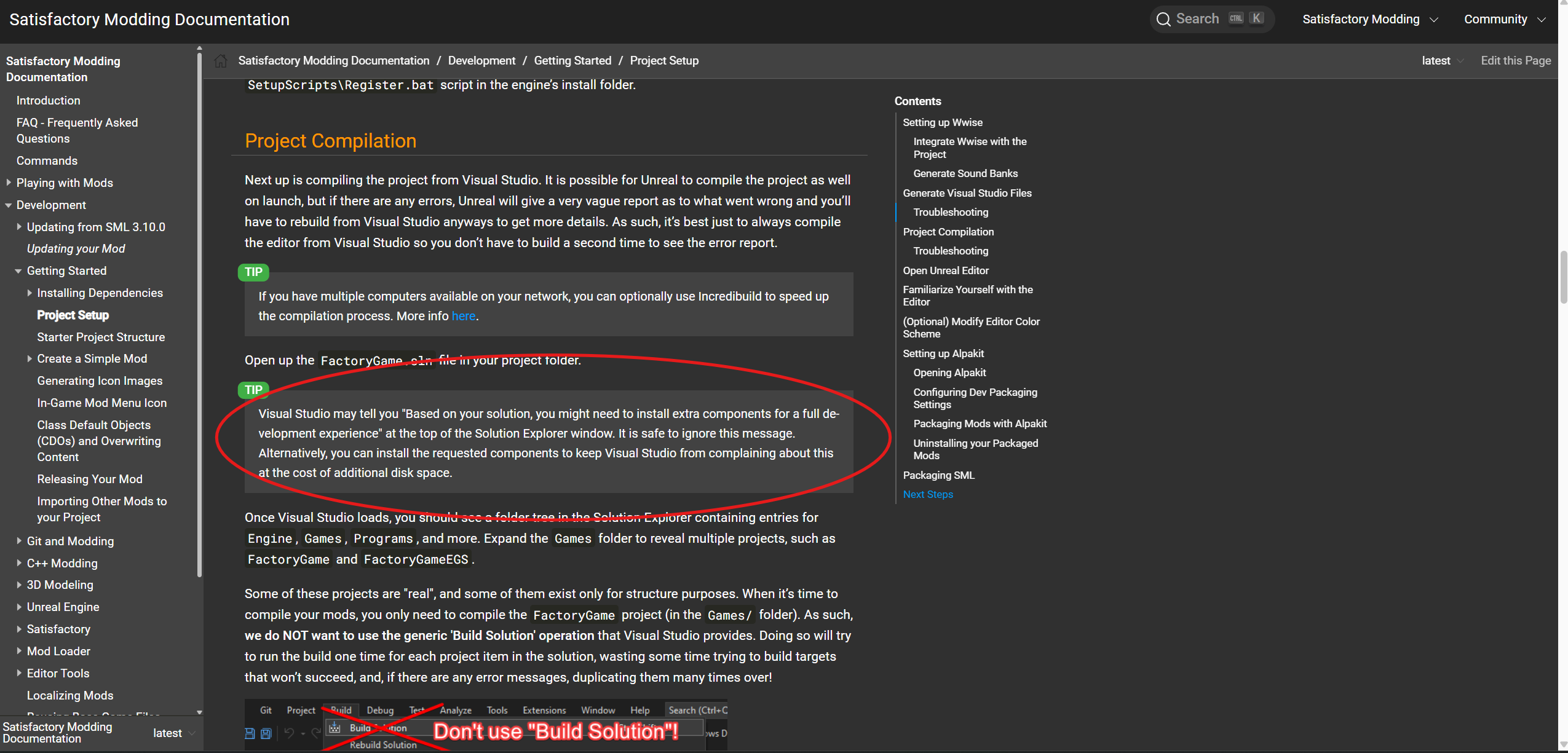Click Satisfactory Modding Documentation breadcrumb link
The image size is (1568, 753).
click(334, 61)
